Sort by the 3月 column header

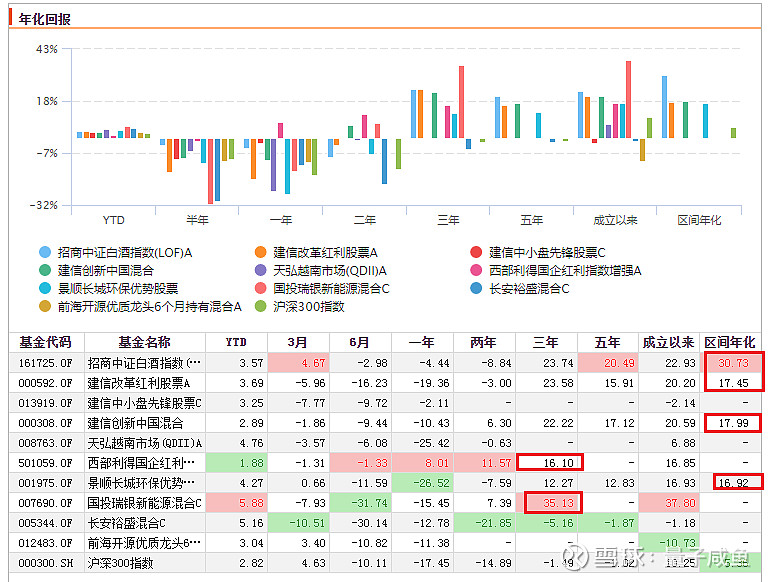(298, 343)
